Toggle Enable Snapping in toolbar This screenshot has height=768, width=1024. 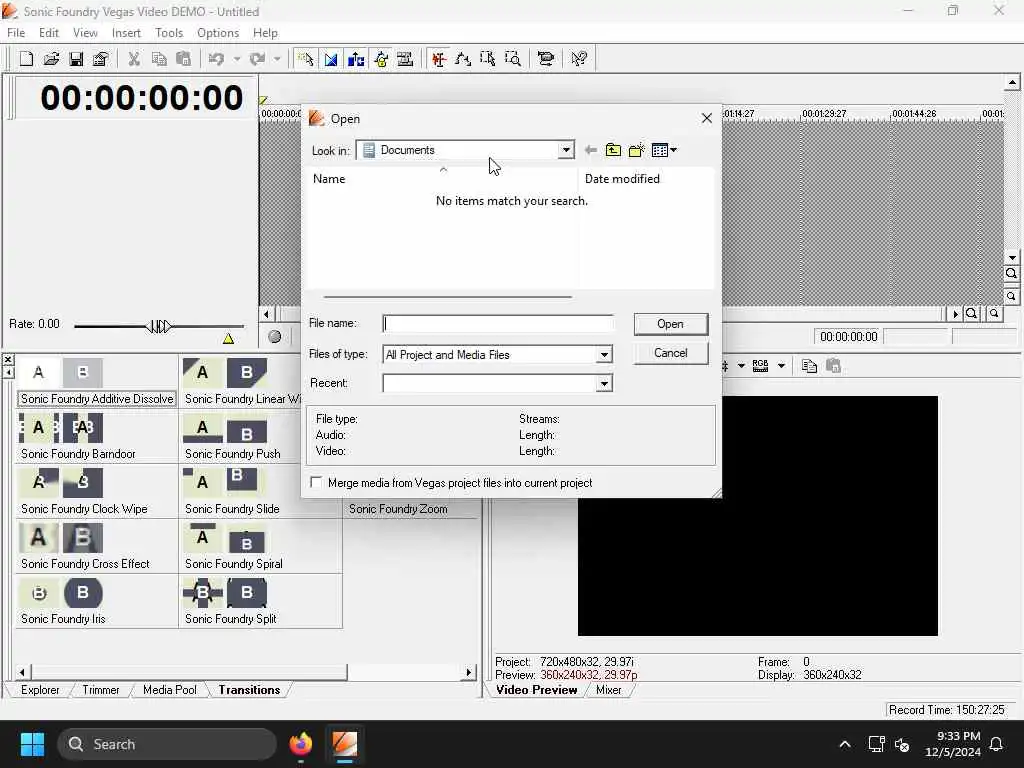pos(305,59)
